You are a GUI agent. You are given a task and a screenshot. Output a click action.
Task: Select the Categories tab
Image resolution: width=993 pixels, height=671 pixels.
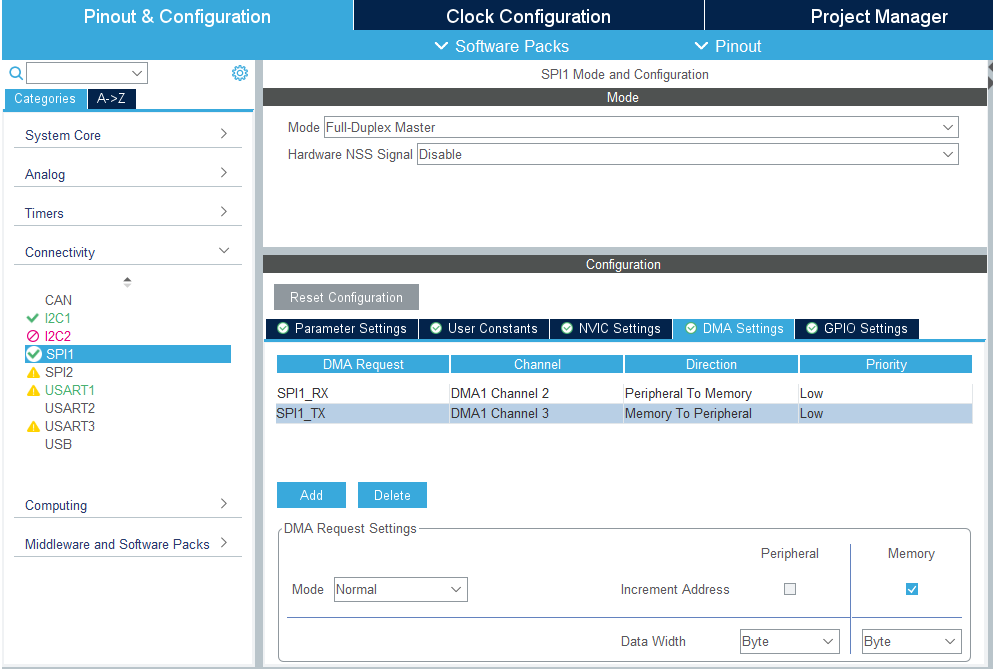pyautogui.click(x=45, y=99)
